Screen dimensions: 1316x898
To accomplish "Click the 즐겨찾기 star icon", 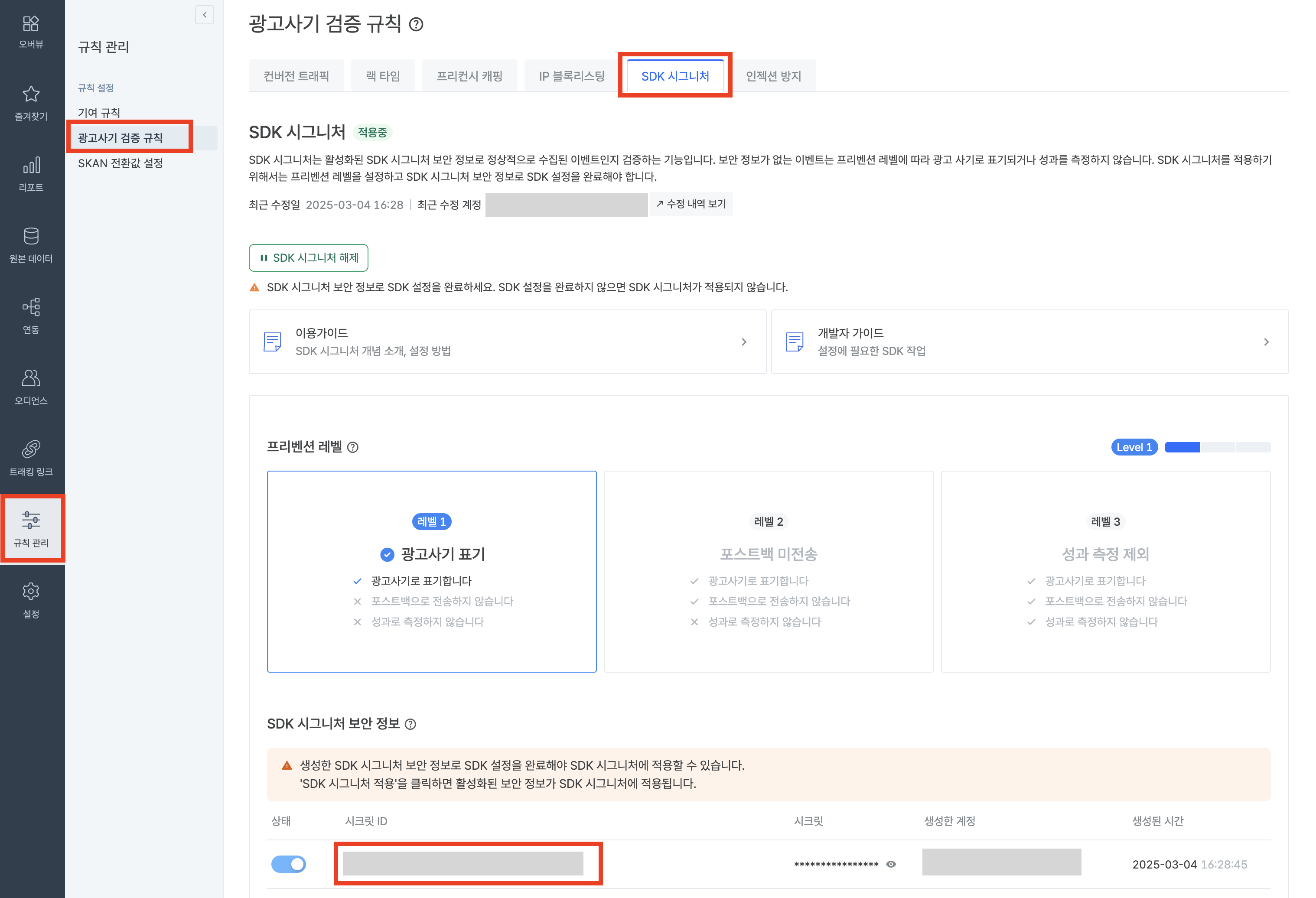I will pos(31,94).
